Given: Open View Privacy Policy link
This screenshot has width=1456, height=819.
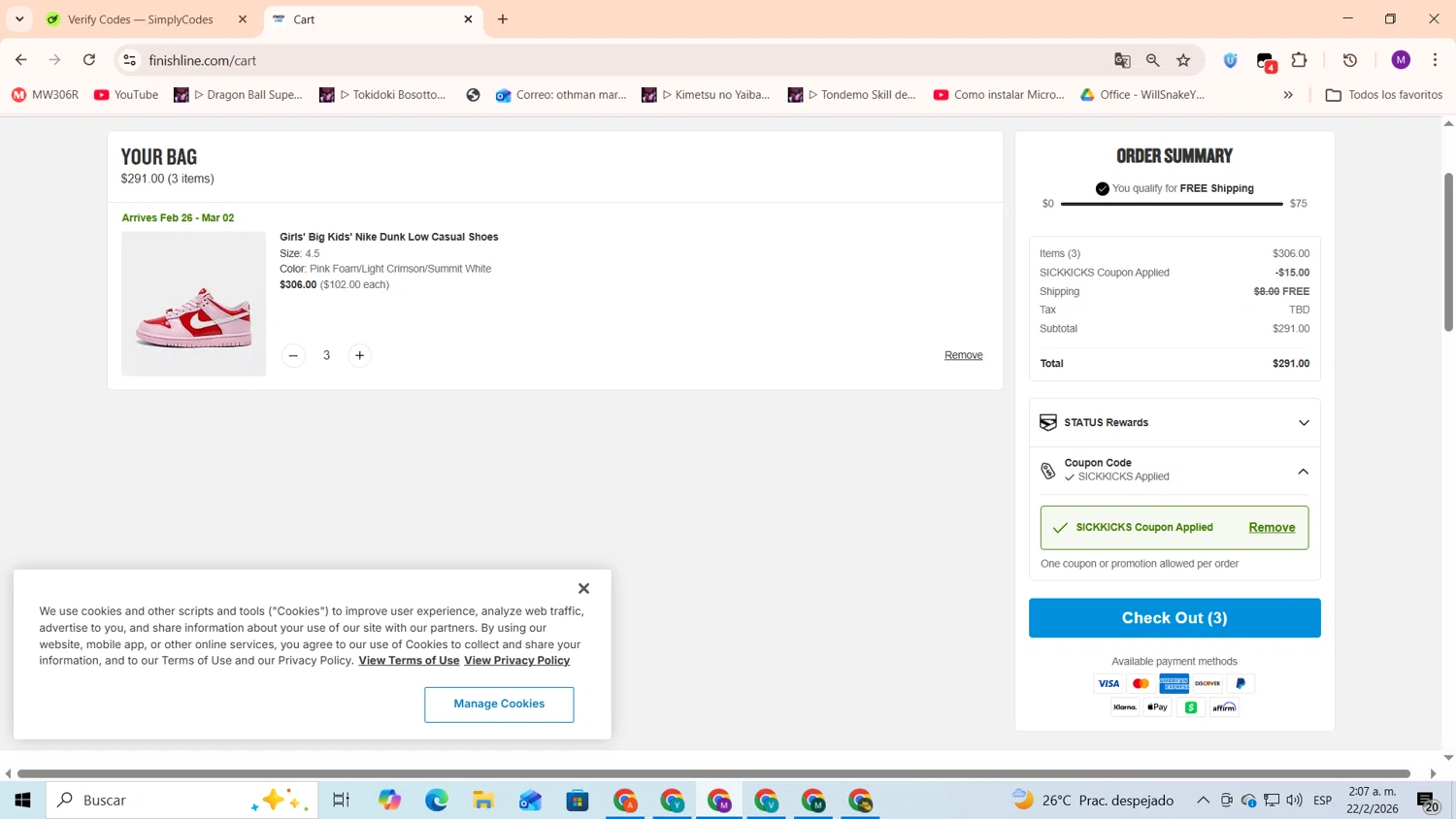Looking at the screenshot, I should pyautogui.click(x=516, y=661).
